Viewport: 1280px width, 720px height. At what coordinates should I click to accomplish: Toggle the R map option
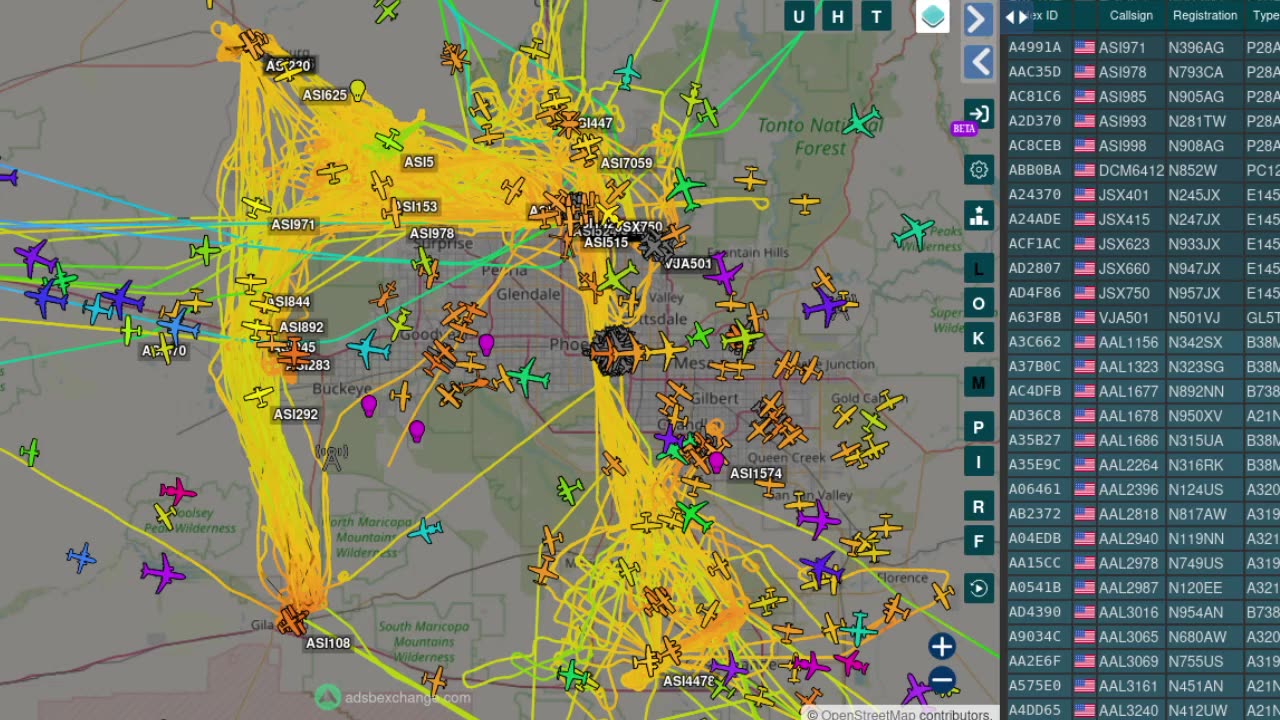point(978,507)
